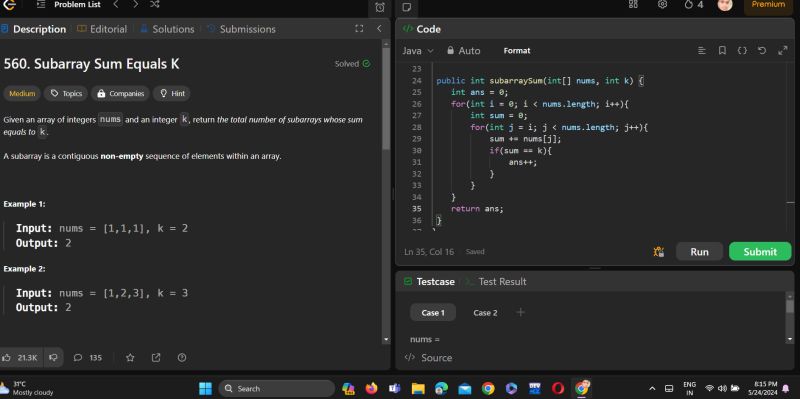
Task: Click the Medium difficulty tag
Action: point(22,93)
